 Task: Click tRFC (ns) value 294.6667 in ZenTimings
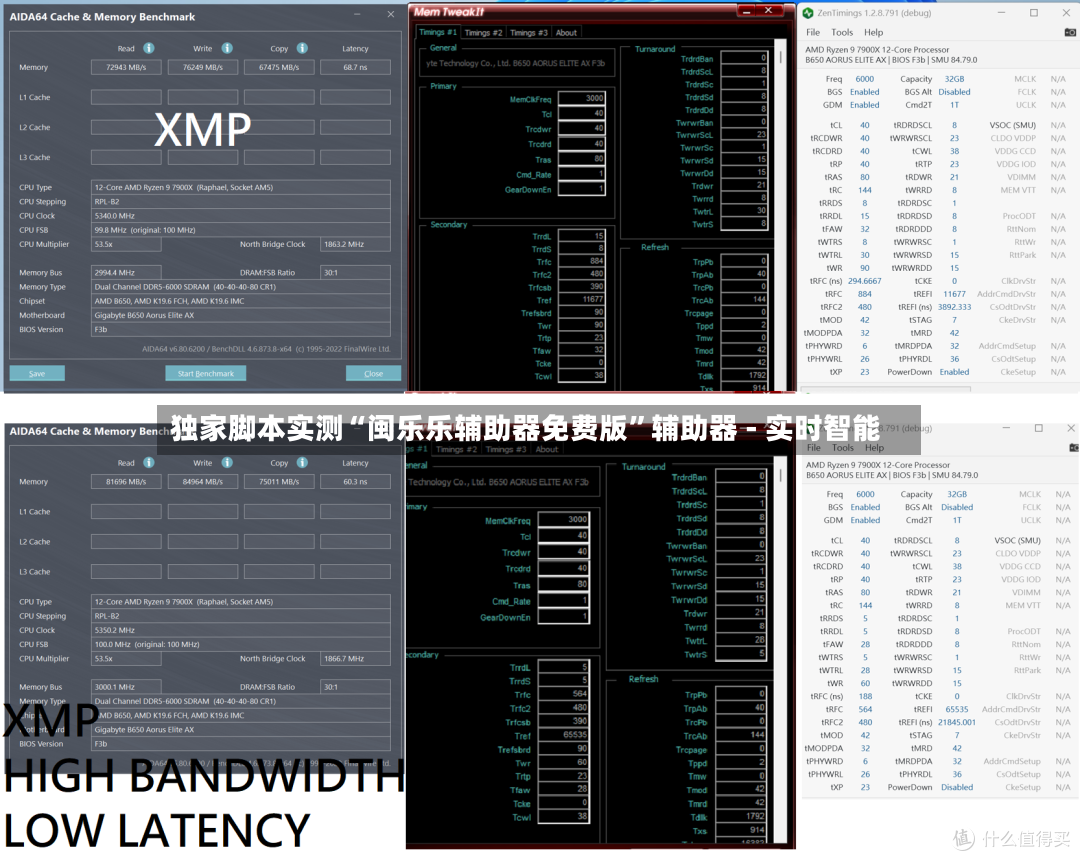864,281
